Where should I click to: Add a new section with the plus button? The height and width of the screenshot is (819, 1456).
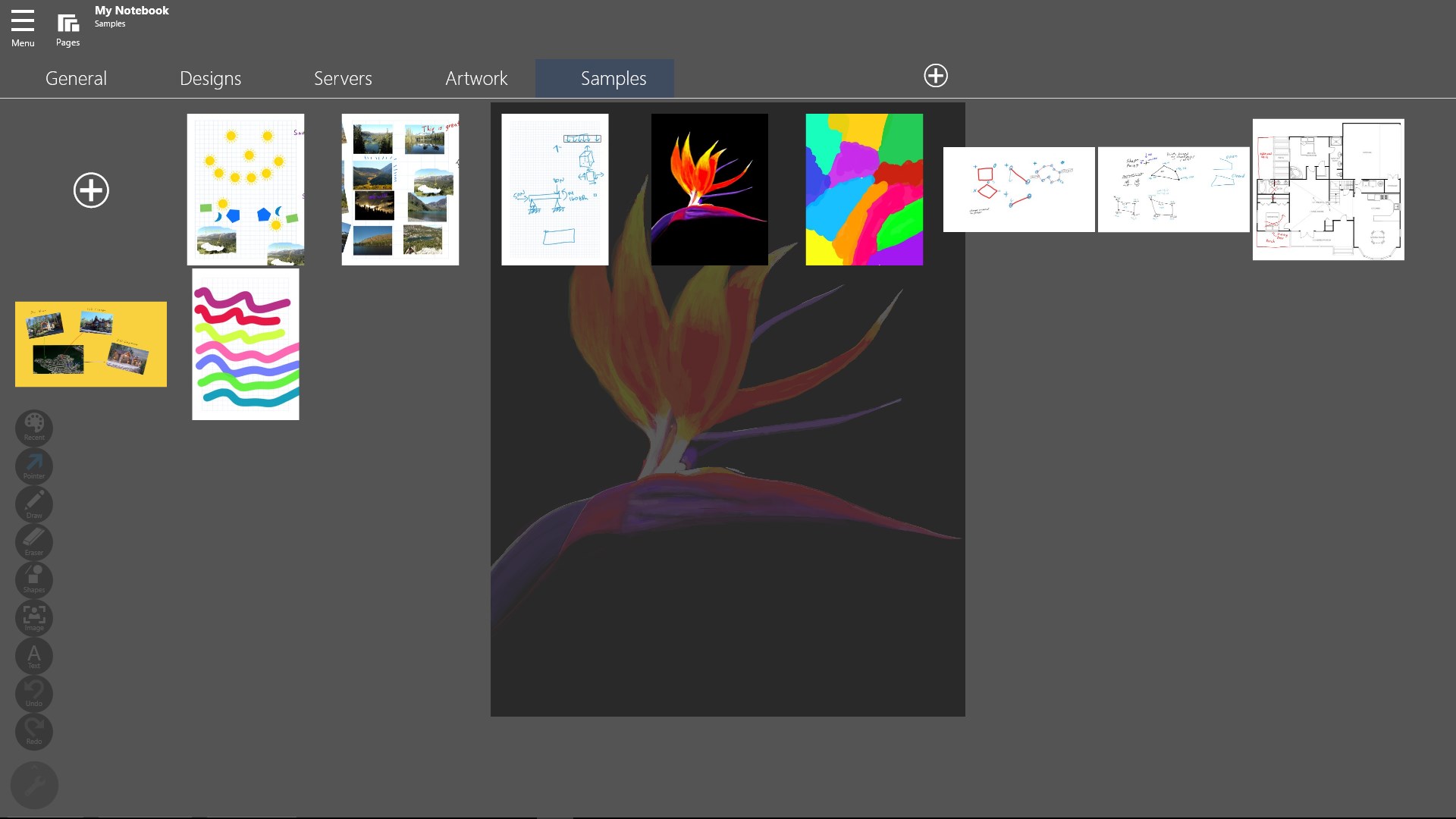(x=936, y=76)
